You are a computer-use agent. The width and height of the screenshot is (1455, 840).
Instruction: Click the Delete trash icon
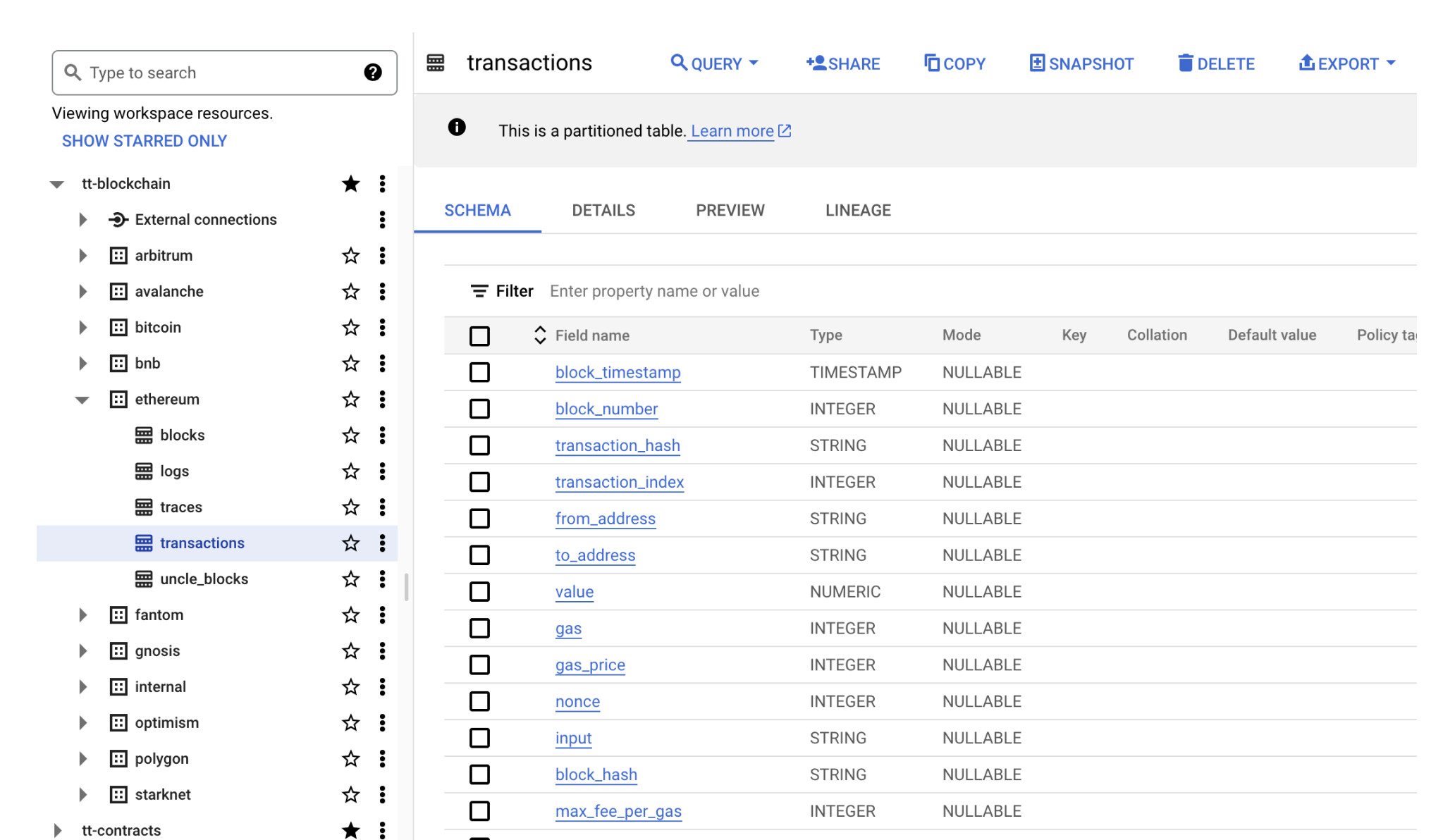coord(1185,63)
